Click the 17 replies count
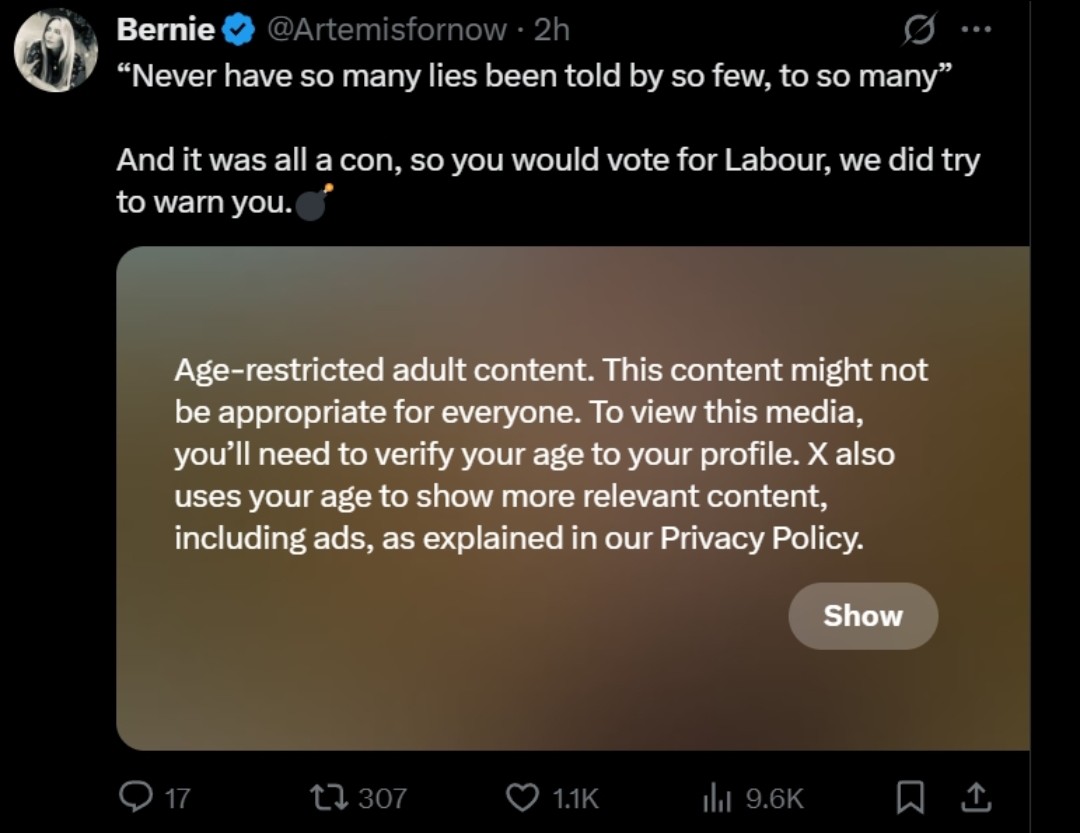This screenshot has height=833, width=1080. pos(176,798)
